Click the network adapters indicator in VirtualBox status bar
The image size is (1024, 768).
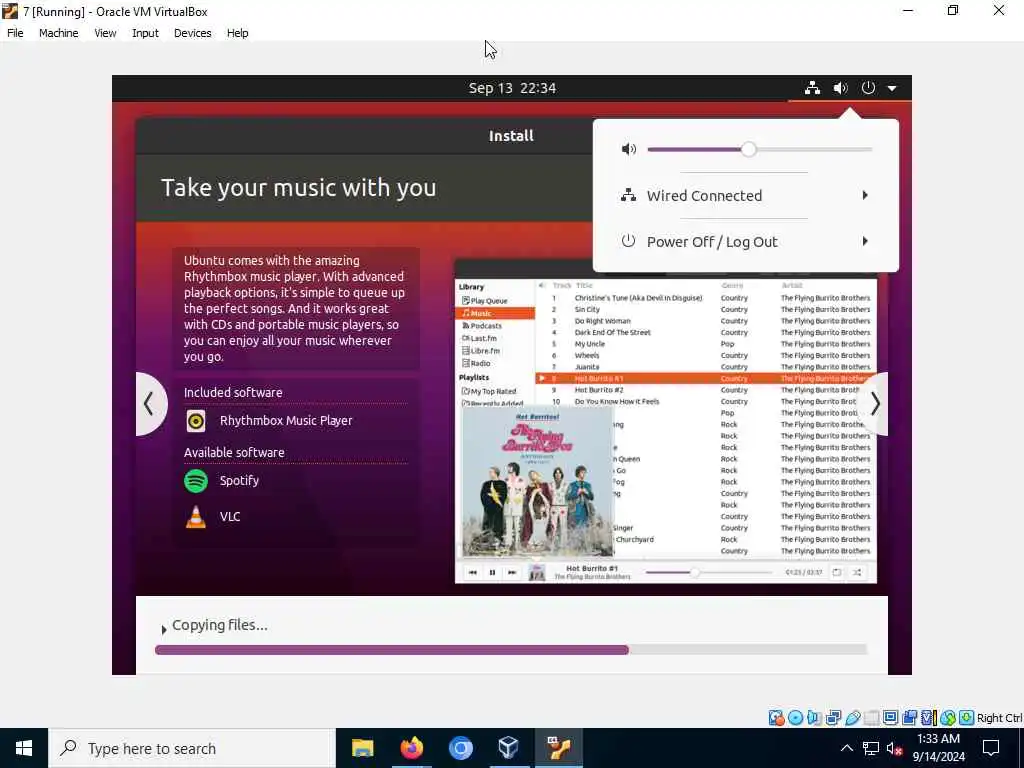[833, 718]
